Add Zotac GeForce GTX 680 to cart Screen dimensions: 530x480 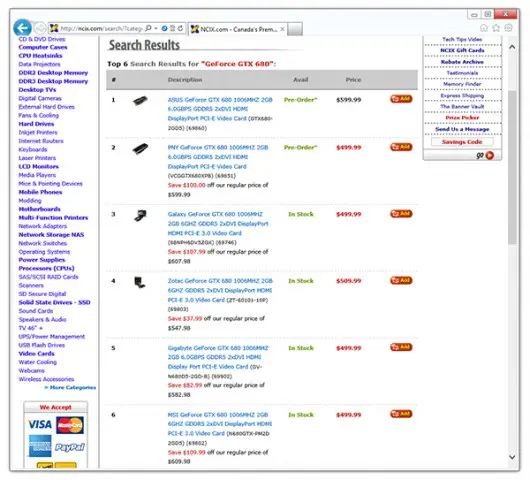[401, 280]
